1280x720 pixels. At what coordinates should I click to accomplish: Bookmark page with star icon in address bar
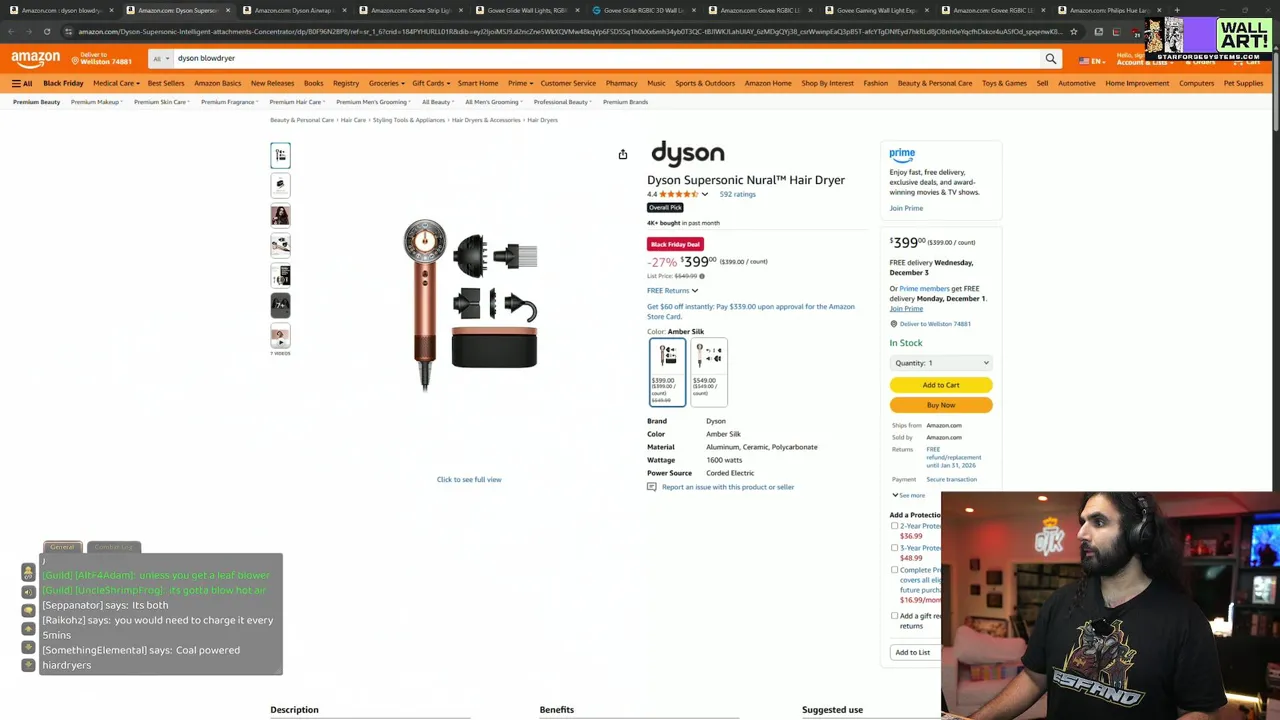tap(1073, 31)
